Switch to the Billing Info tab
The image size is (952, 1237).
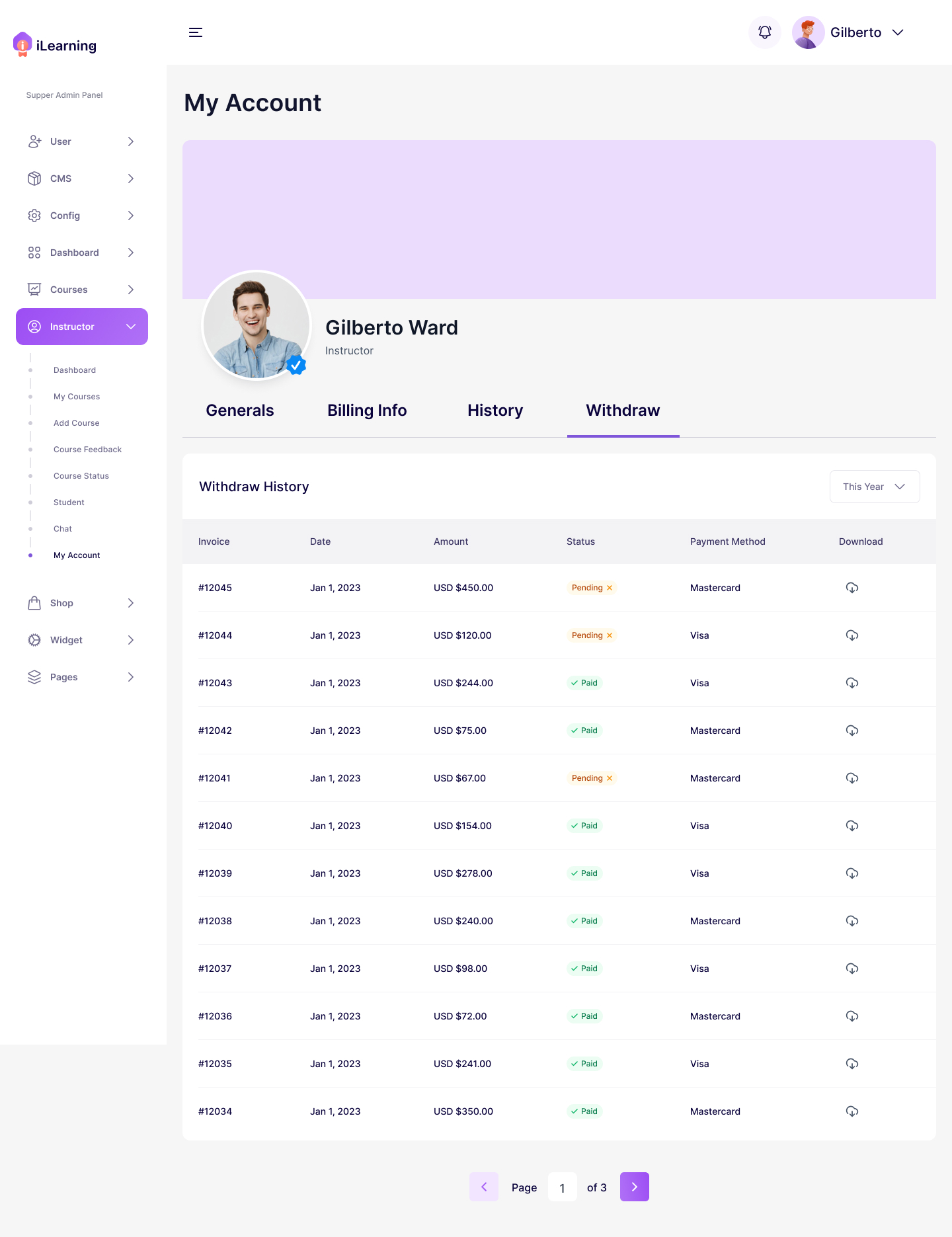[367, 411]
